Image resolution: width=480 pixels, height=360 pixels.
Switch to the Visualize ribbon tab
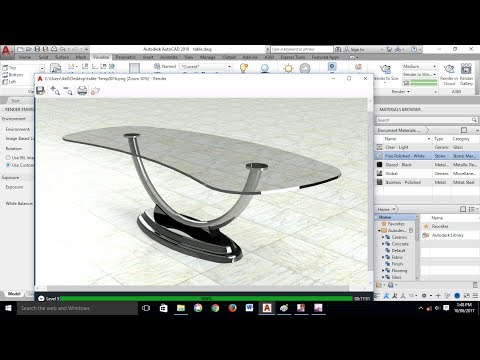coord(101,57)
